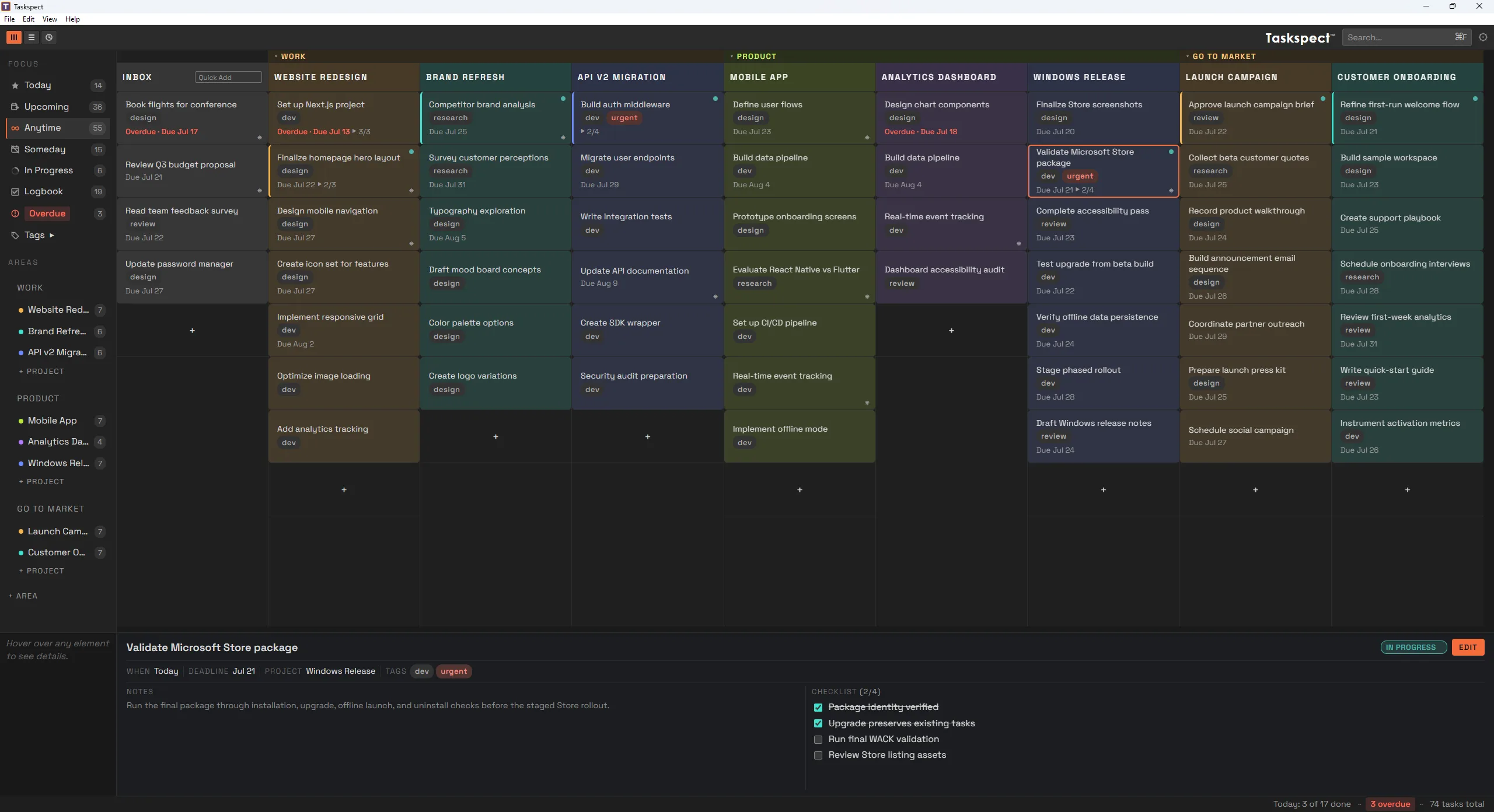
Task: Expand the Tags list in sidebar
Action: pos(52,235)
